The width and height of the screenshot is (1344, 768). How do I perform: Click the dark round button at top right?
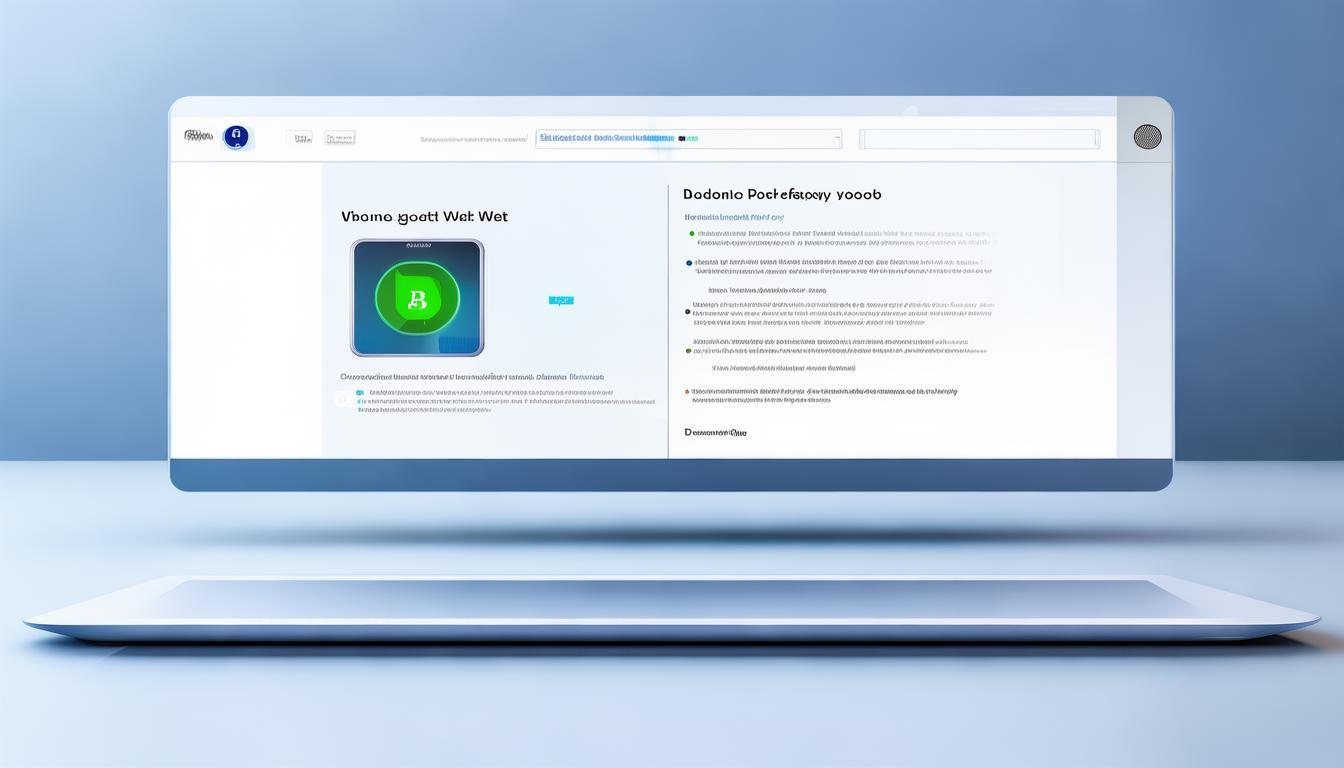[1147, 137]
